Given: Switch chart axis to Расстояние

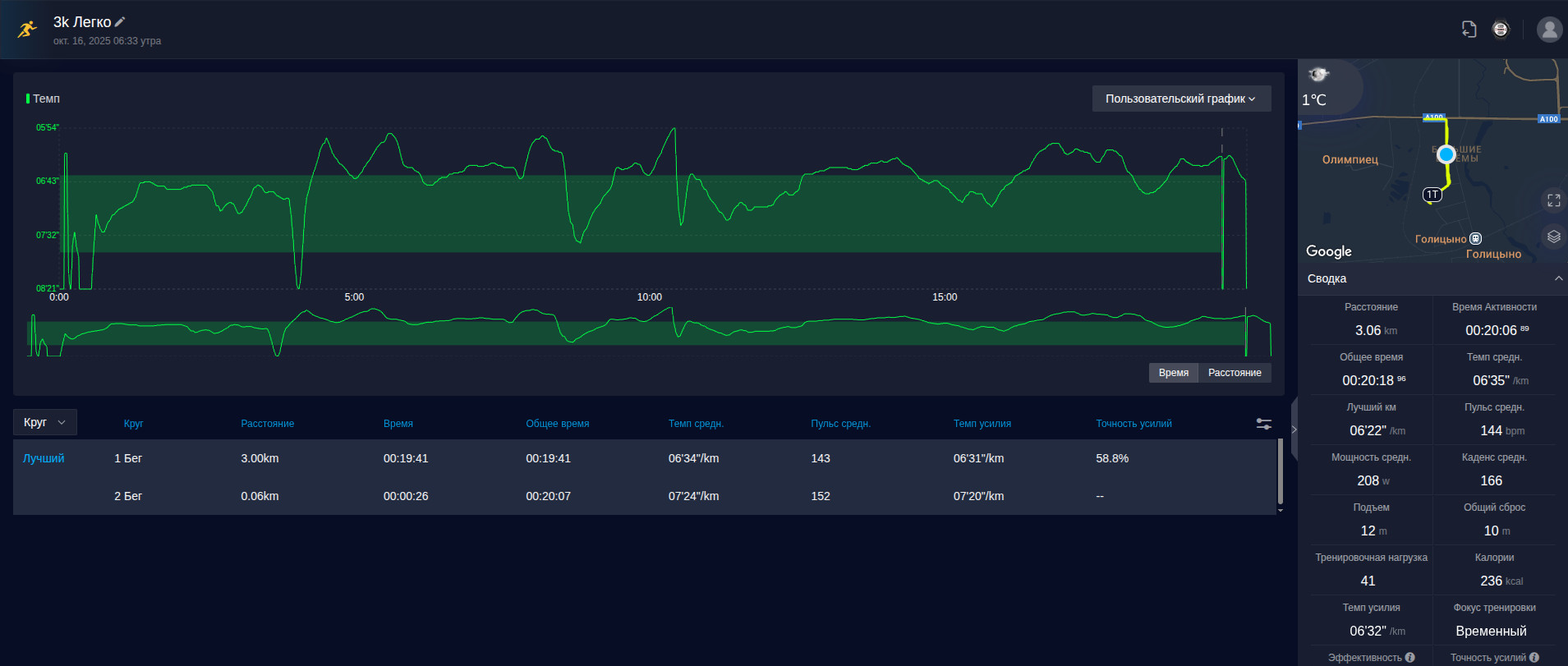Looking at the screenshot, I should pyautogui.click(x=1235, y=373).
